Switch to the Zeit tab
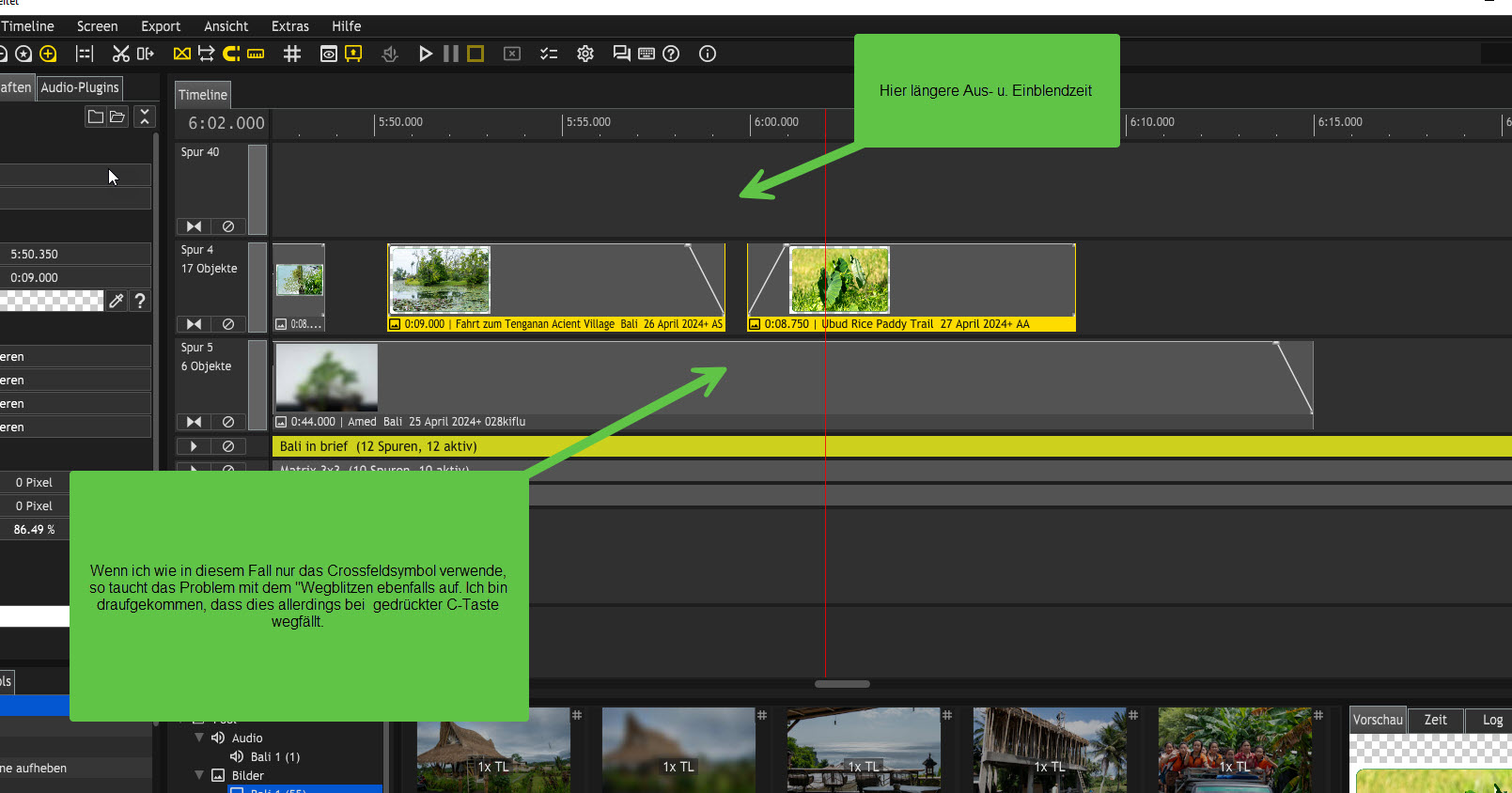 point(1436,720)
